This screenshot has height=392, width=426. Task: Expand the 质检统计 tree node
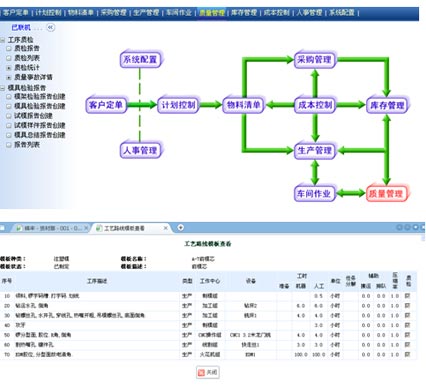(9, 68)
